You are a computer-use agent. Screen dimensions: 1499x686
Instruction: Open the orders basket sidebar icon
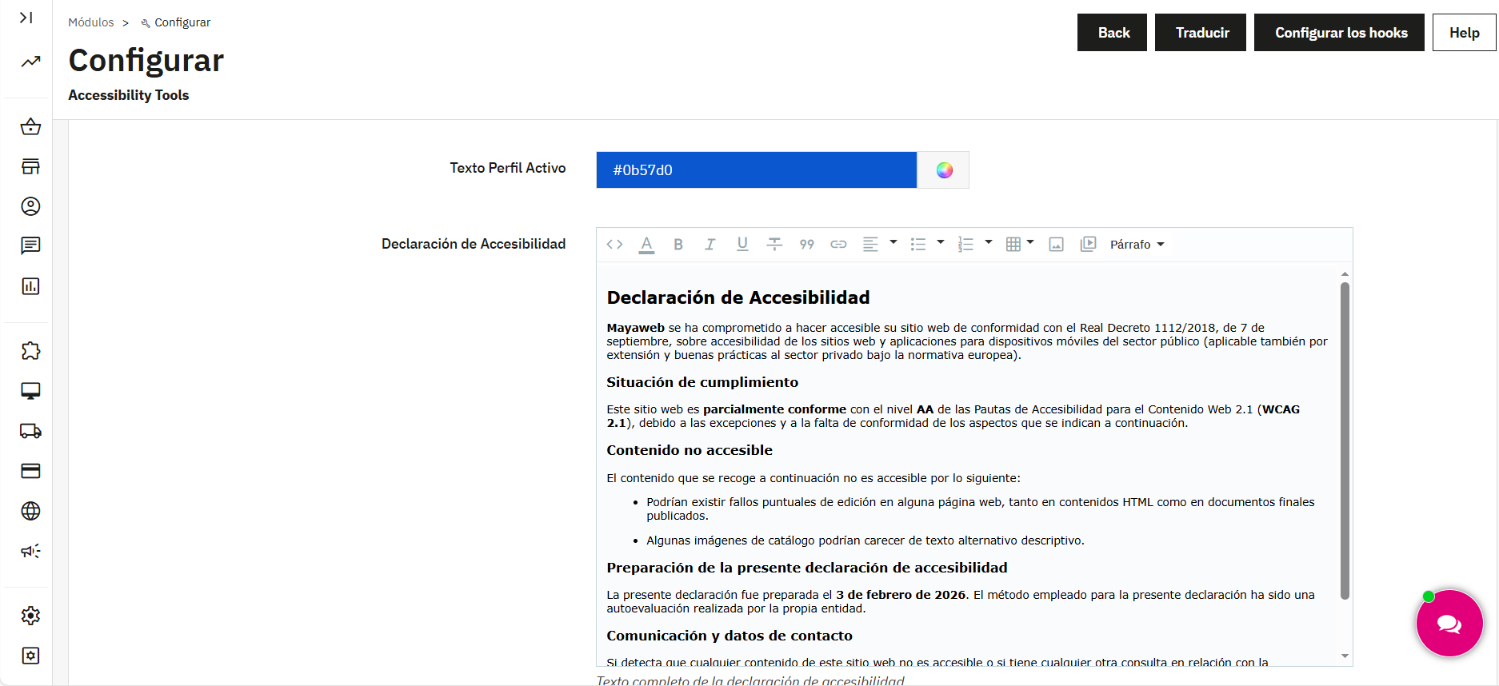point(31,127)
